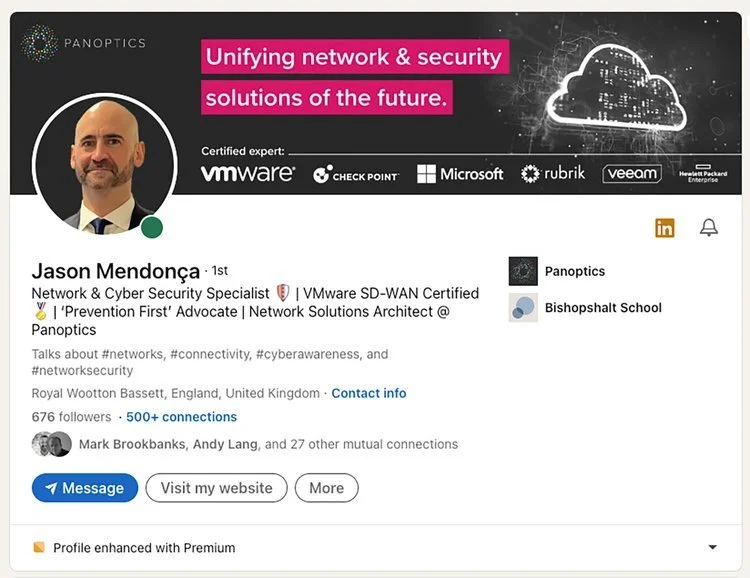Screen dimensions: 750x578
Task: Click the notification bell icon
Action: (x=709, y=228)
